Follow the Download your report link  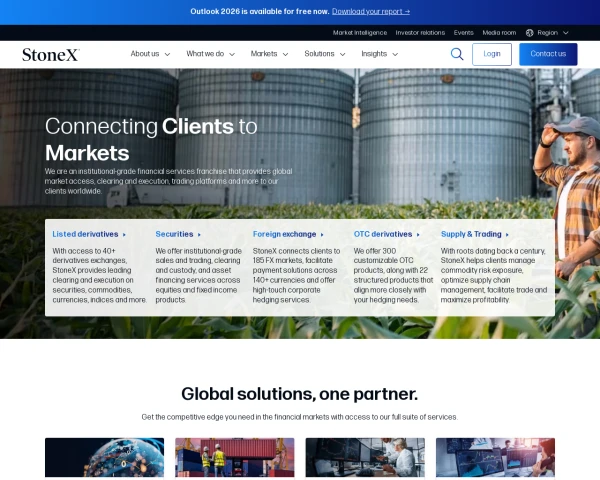[x=371, y=11]
